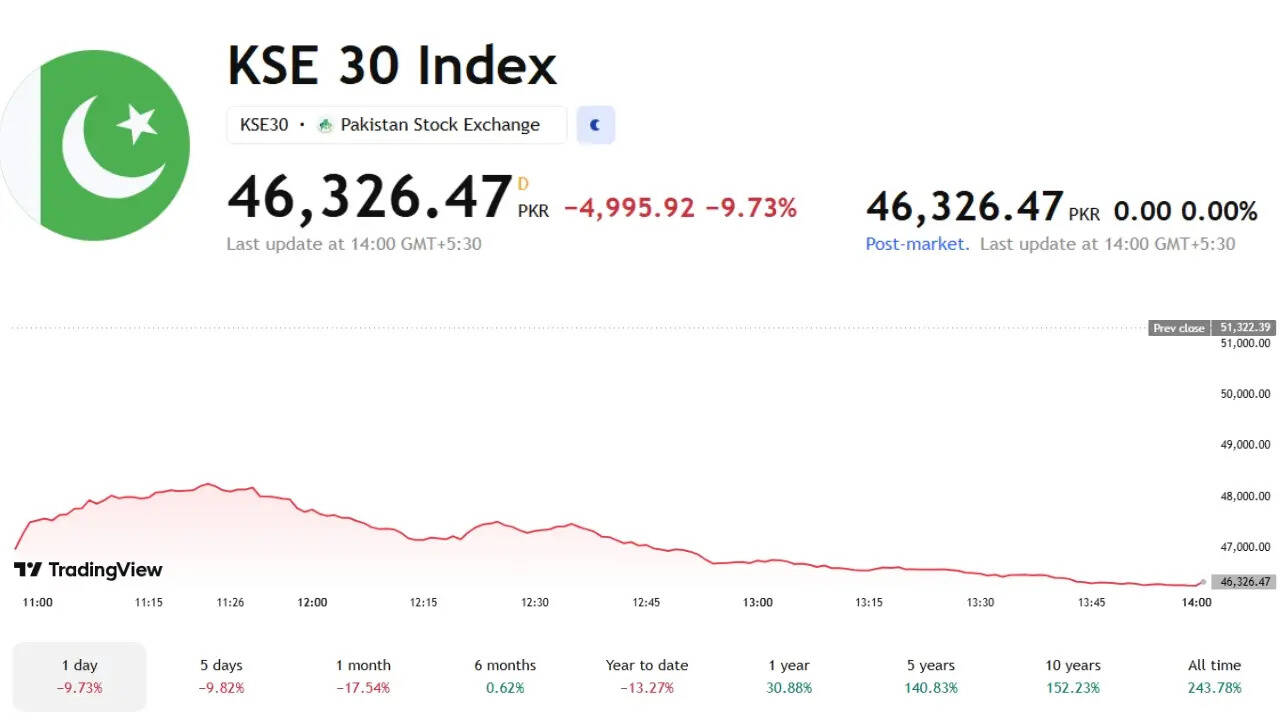Switch to the 5 days range
The width and height of the screenshot is (1280, 720).
(221, 675)
